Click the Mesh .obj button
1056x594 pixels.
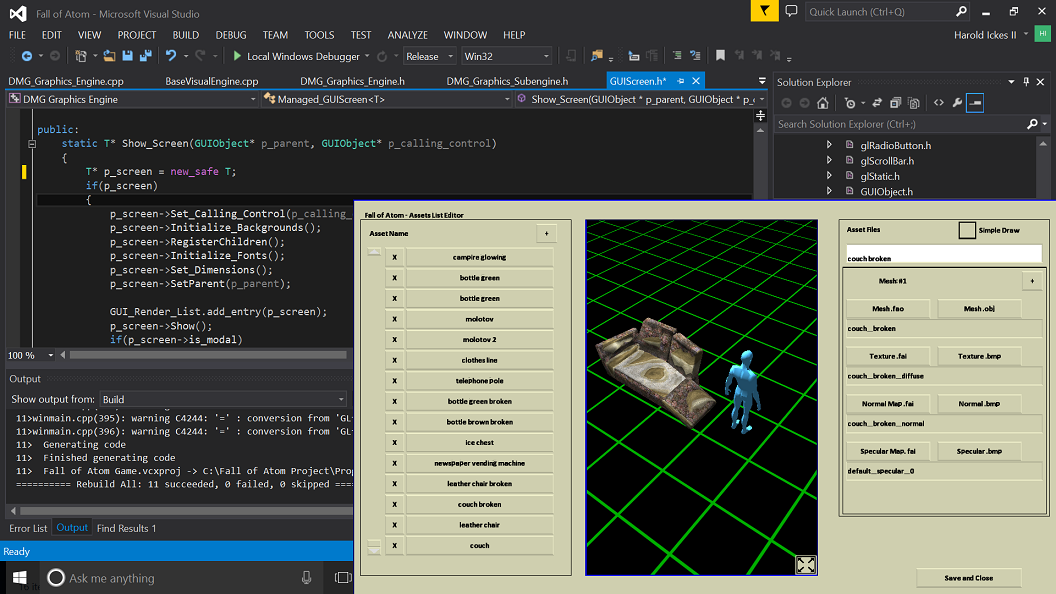click(979, 308)
